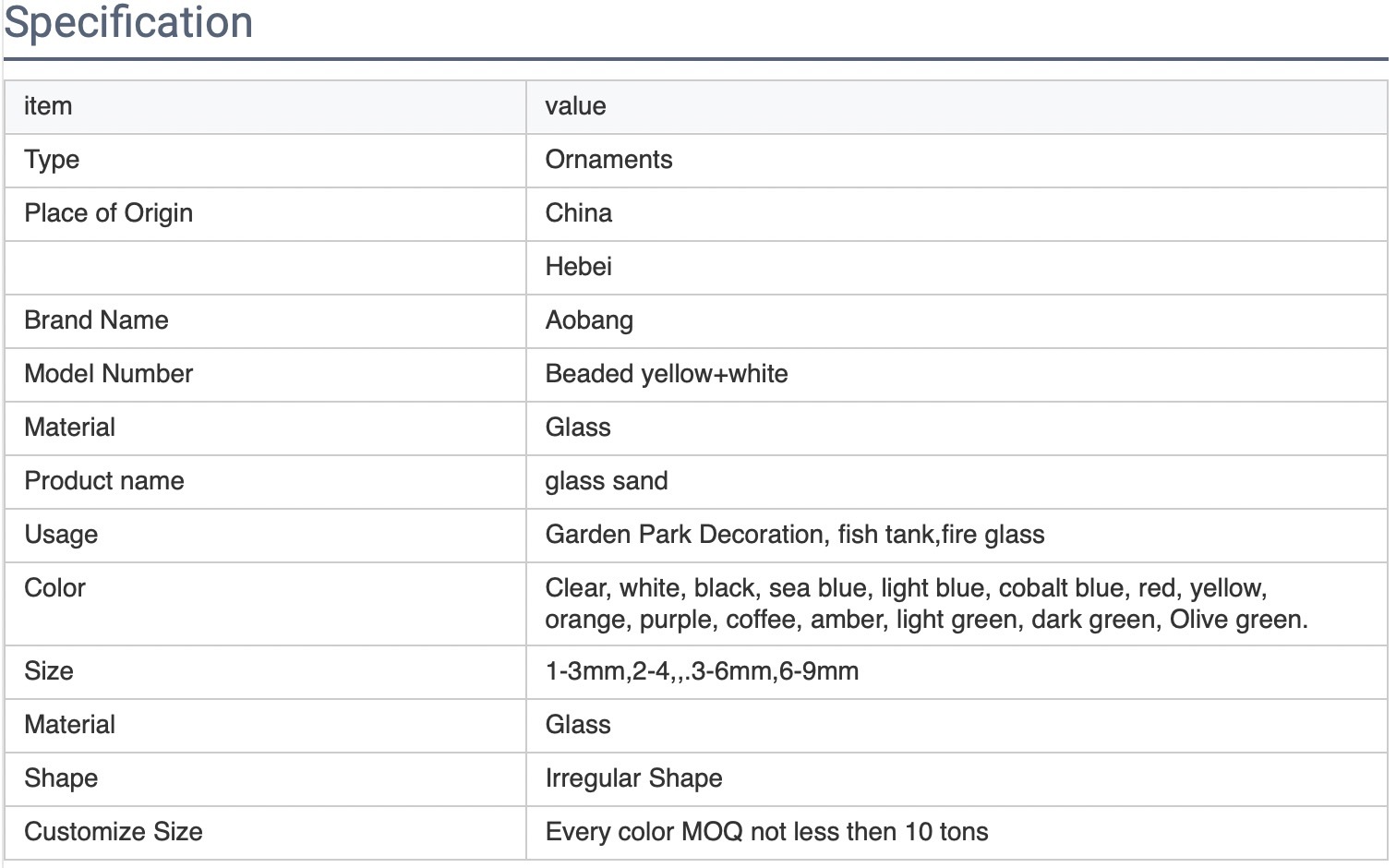Select the 'Ornaments' type value

coord(608,160)
